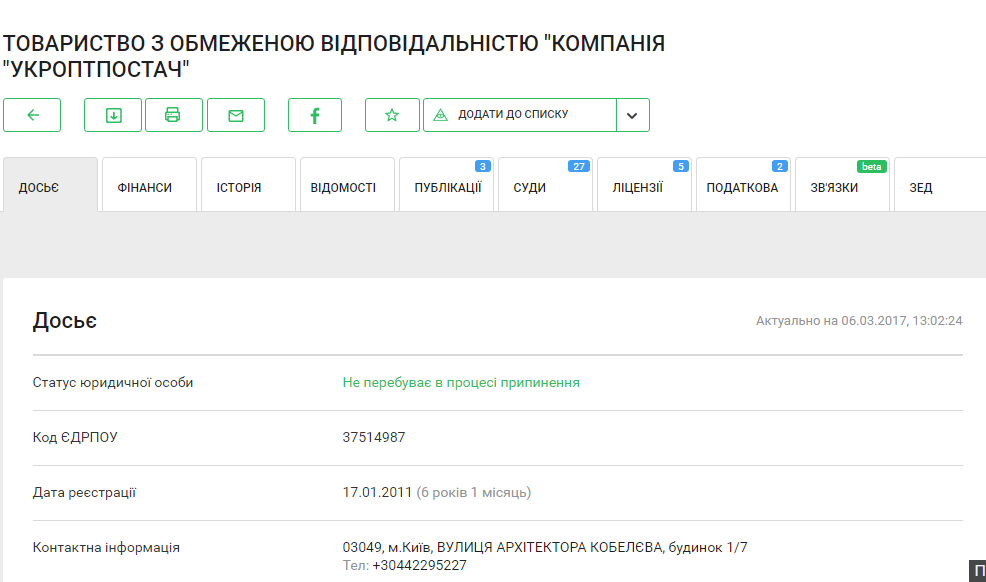This screenshot has width=986, height=582.
Task: Open the Досьє tab
Action: point(50,187)
